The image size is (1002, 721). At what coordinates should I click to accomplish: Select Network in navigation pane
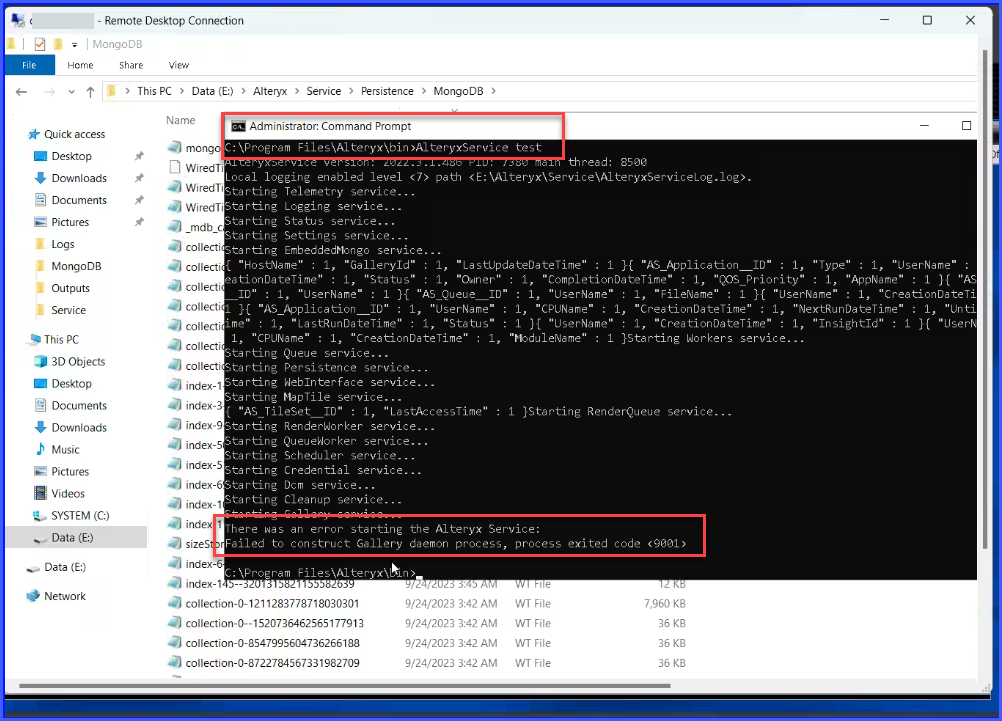point(65,596)
